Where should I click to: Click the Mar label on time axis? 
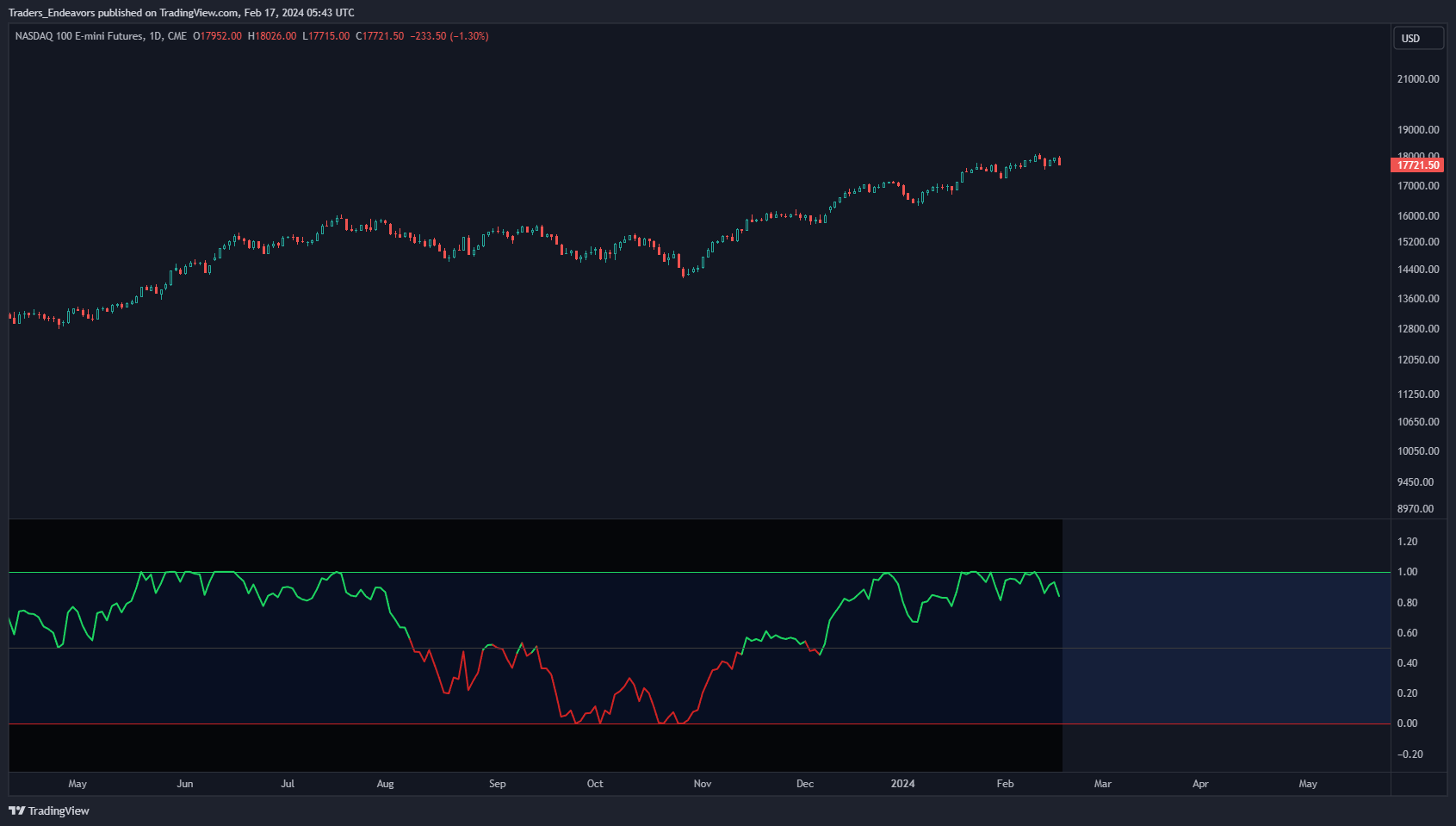1103,784
